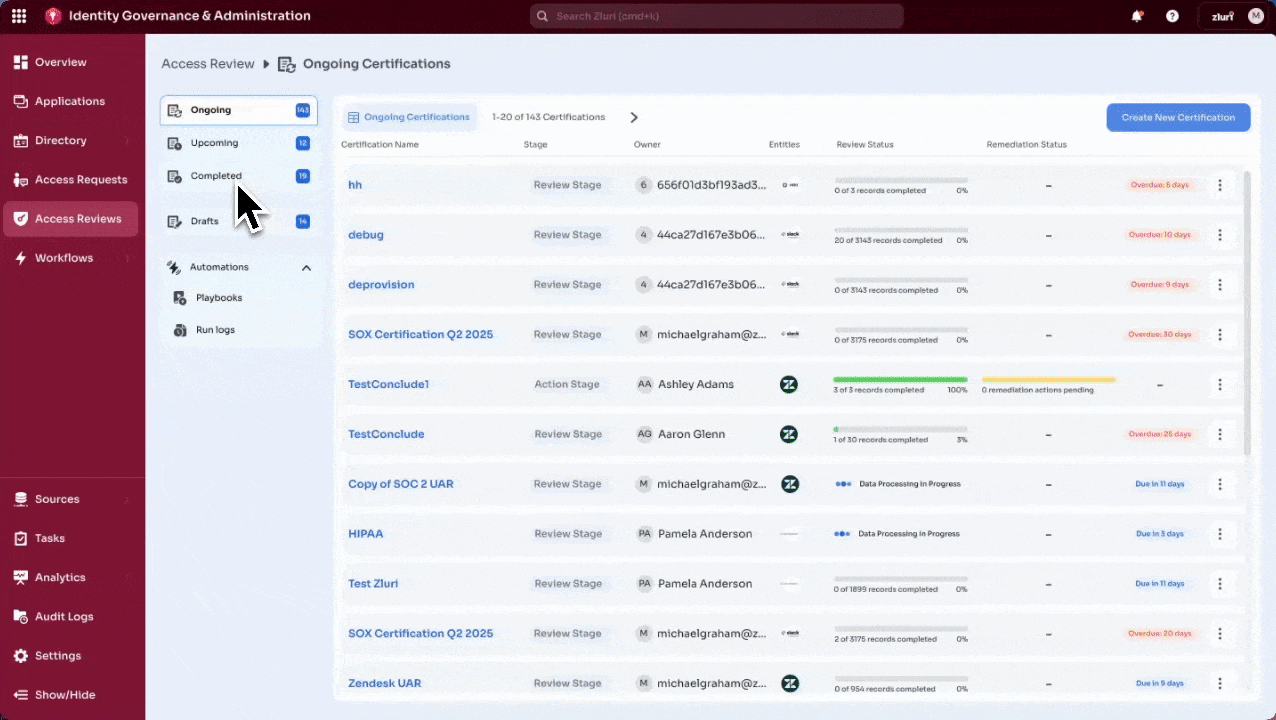Click the Remediation Status column header
The width and height of the screenshot is (1276, 720).
click(1027, 145)
